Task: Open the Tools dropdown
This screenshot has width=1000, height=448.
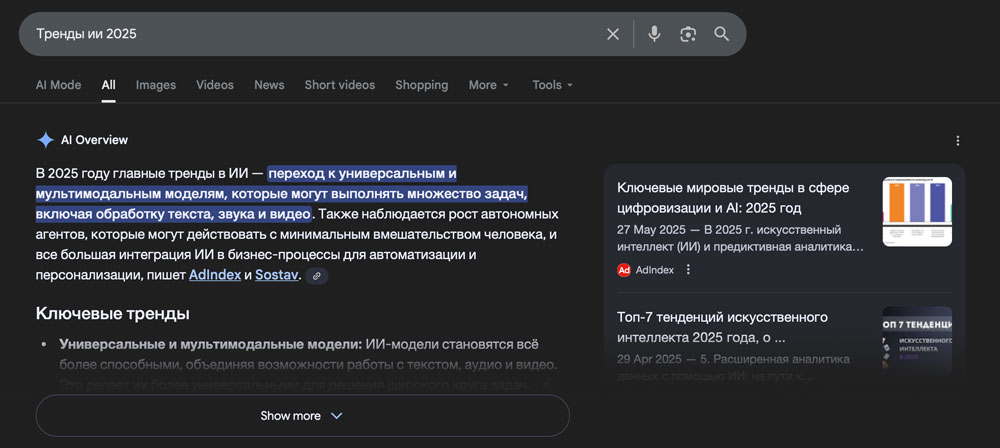Action: [x=552, y=85]
